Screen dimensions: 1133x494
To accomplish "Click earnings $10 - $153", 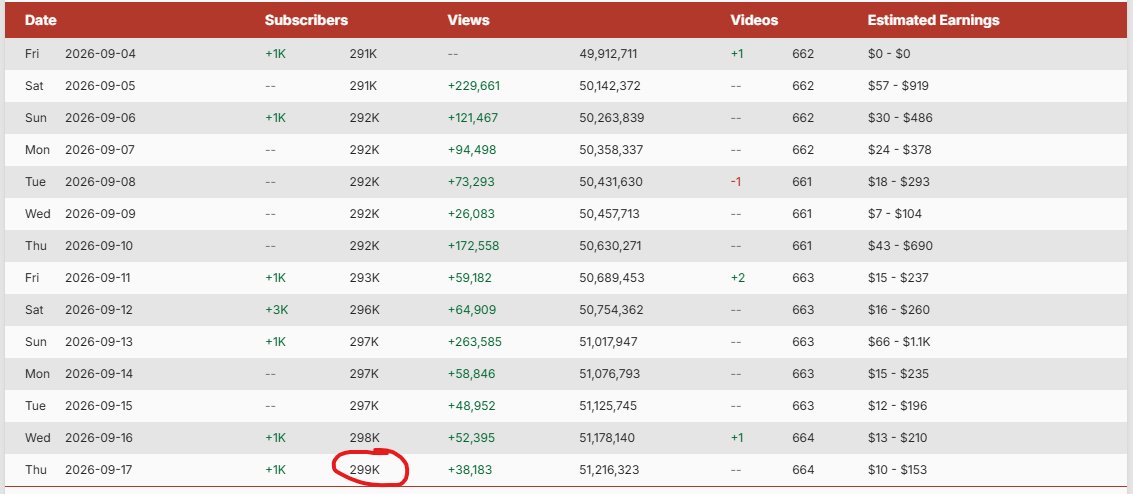I will [897, 470].
